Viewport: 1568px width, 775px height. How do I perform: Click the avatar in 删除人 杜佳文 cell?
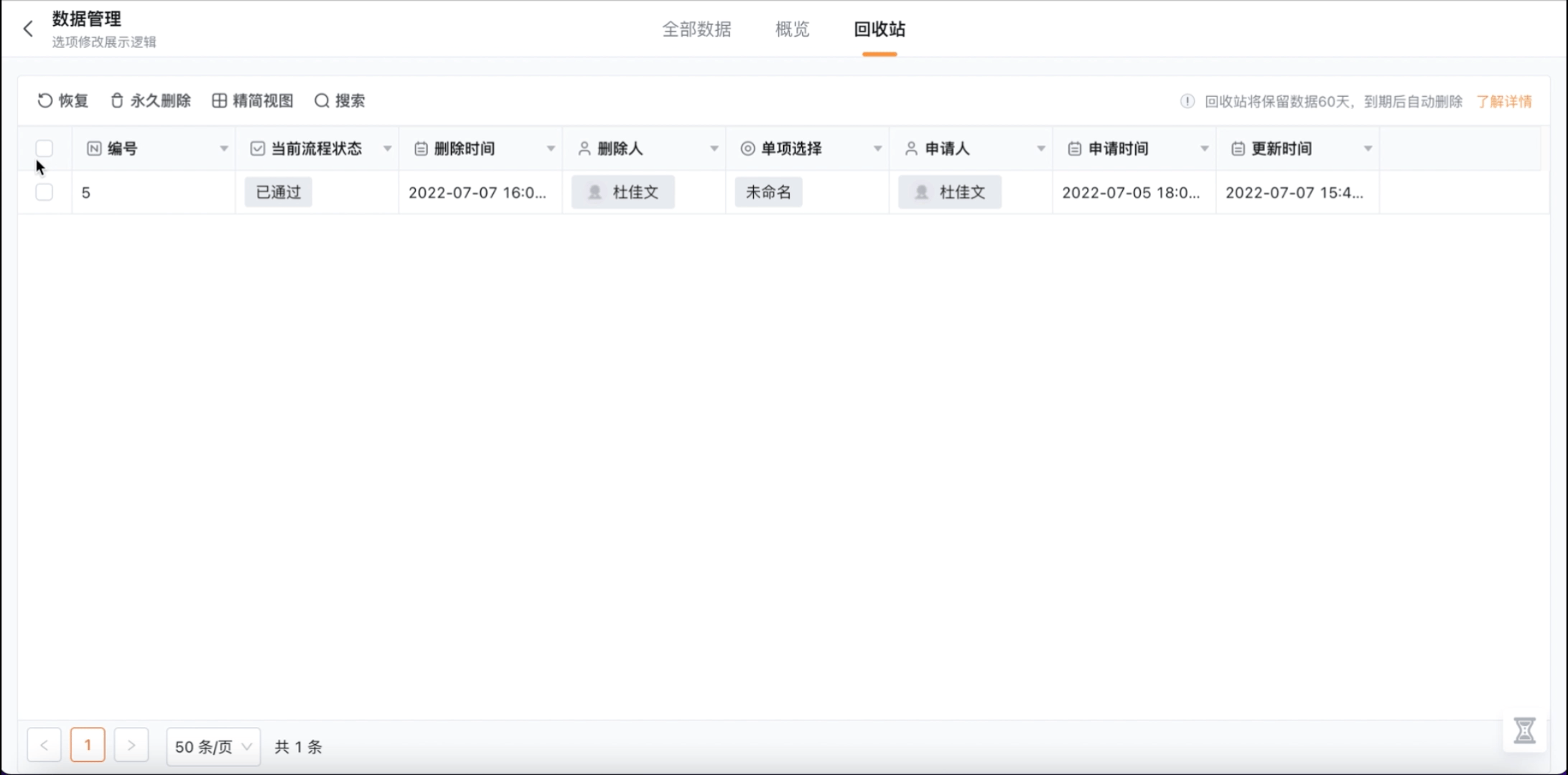(x=594, y=192)
